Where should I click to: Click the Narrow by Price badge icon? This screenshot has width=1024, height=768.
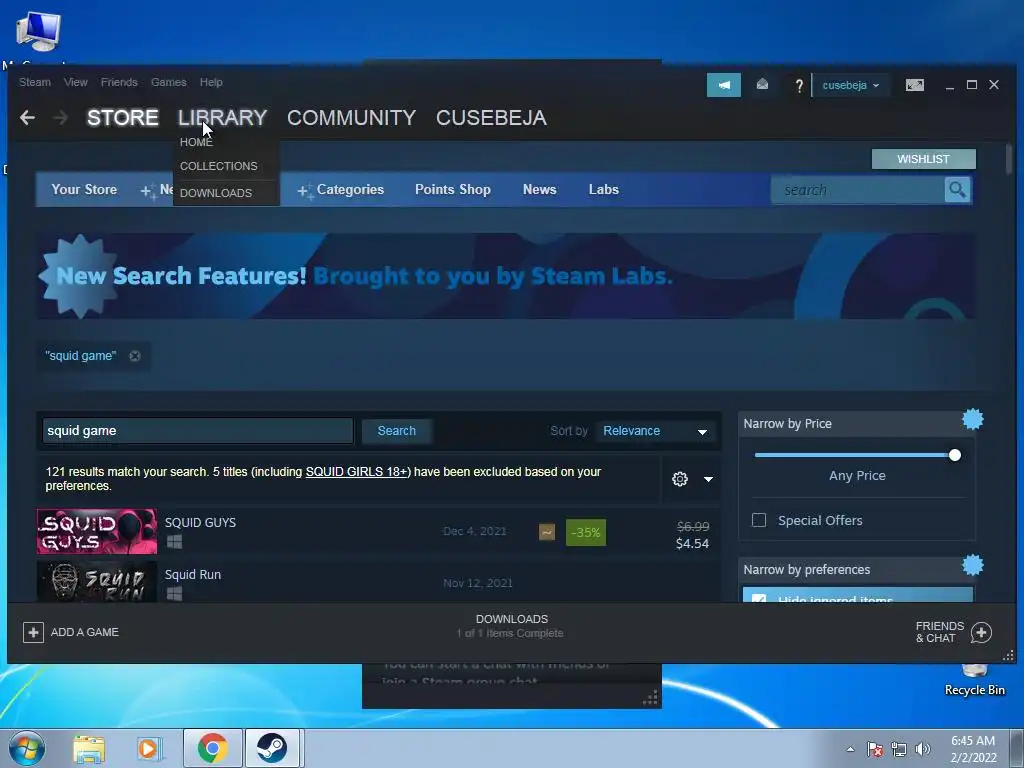[972, 419]
